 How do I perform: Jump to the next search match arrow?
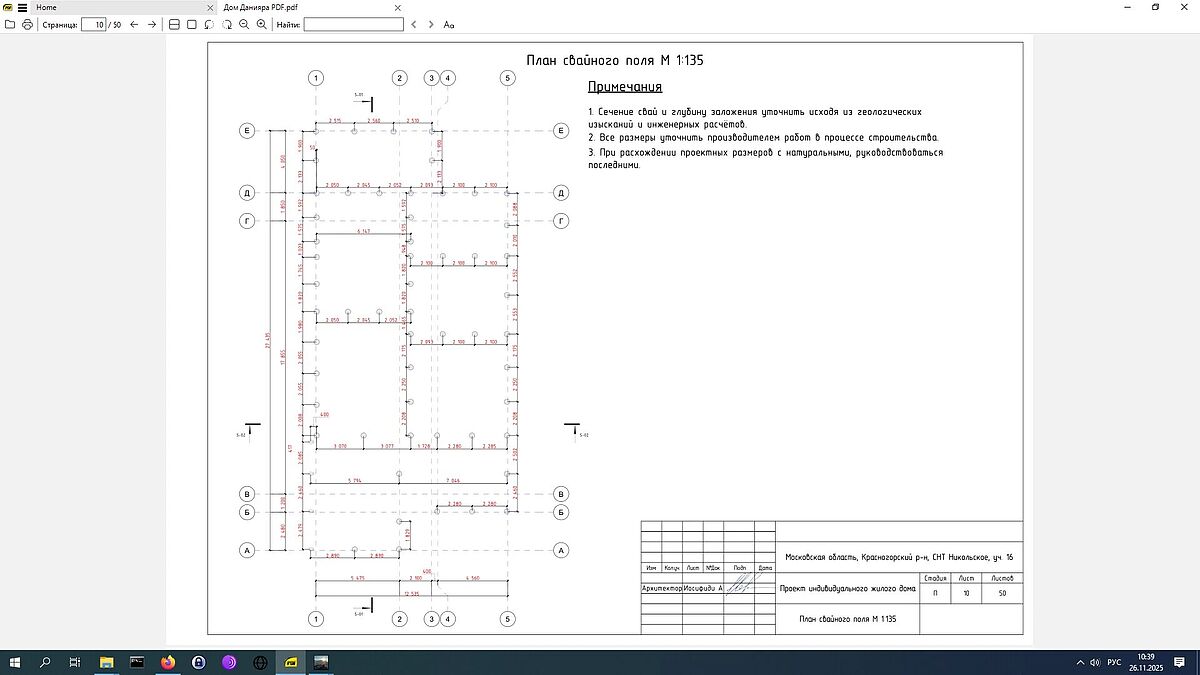[x=430, y=24]
